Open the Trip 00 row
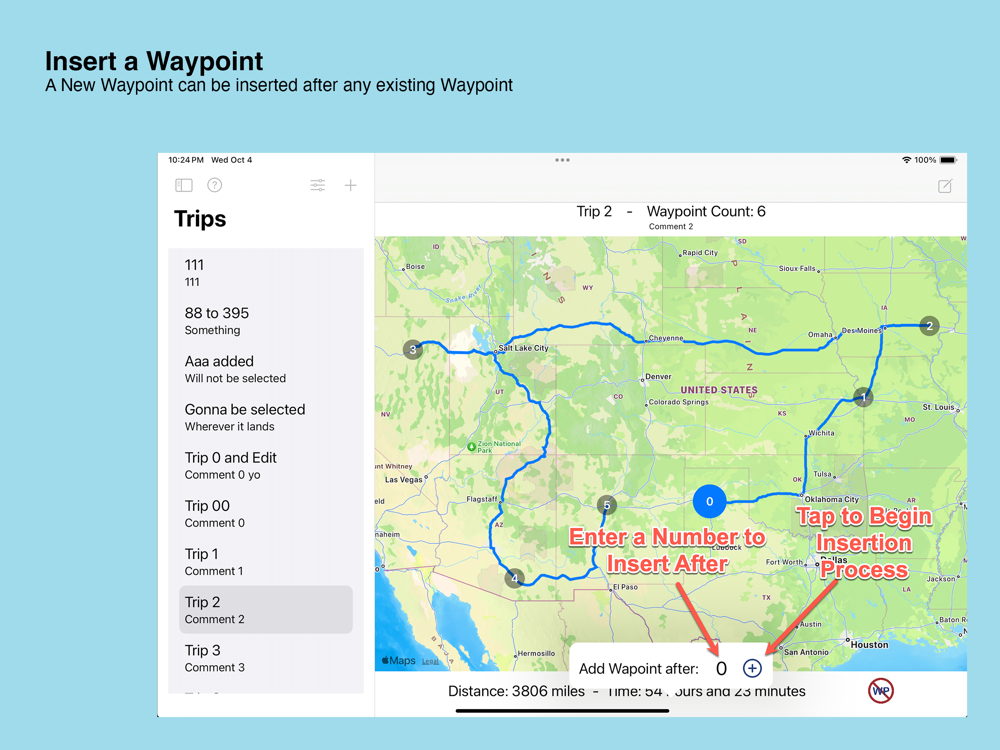Image resolution: width=1000 pixels, height=750 pixels. coord(266,513)
